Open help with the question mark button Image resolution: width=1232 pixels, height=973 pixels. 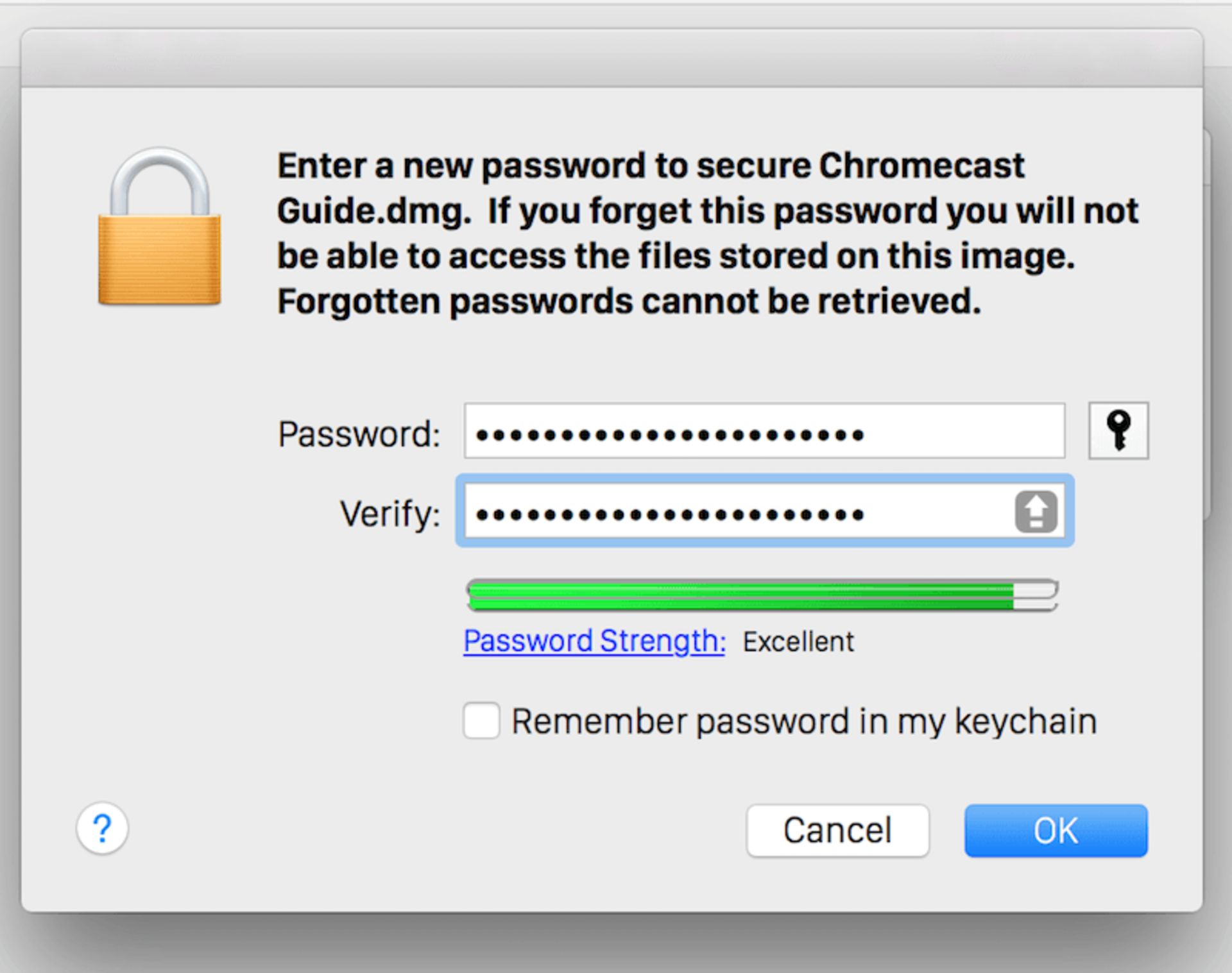102,828
